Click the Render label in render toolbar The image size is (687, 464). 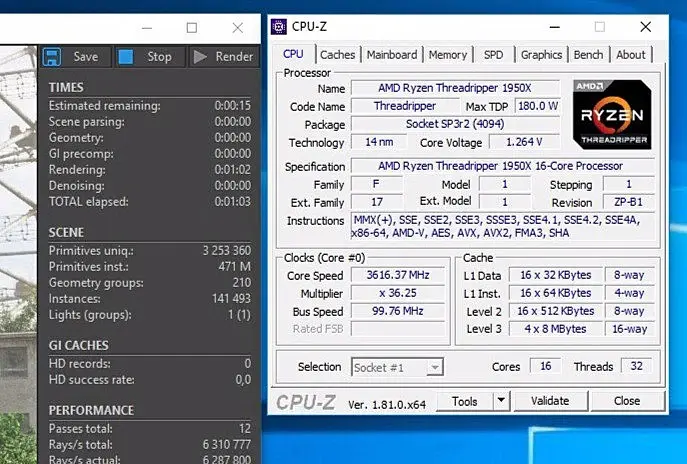[x=234, y=57]
